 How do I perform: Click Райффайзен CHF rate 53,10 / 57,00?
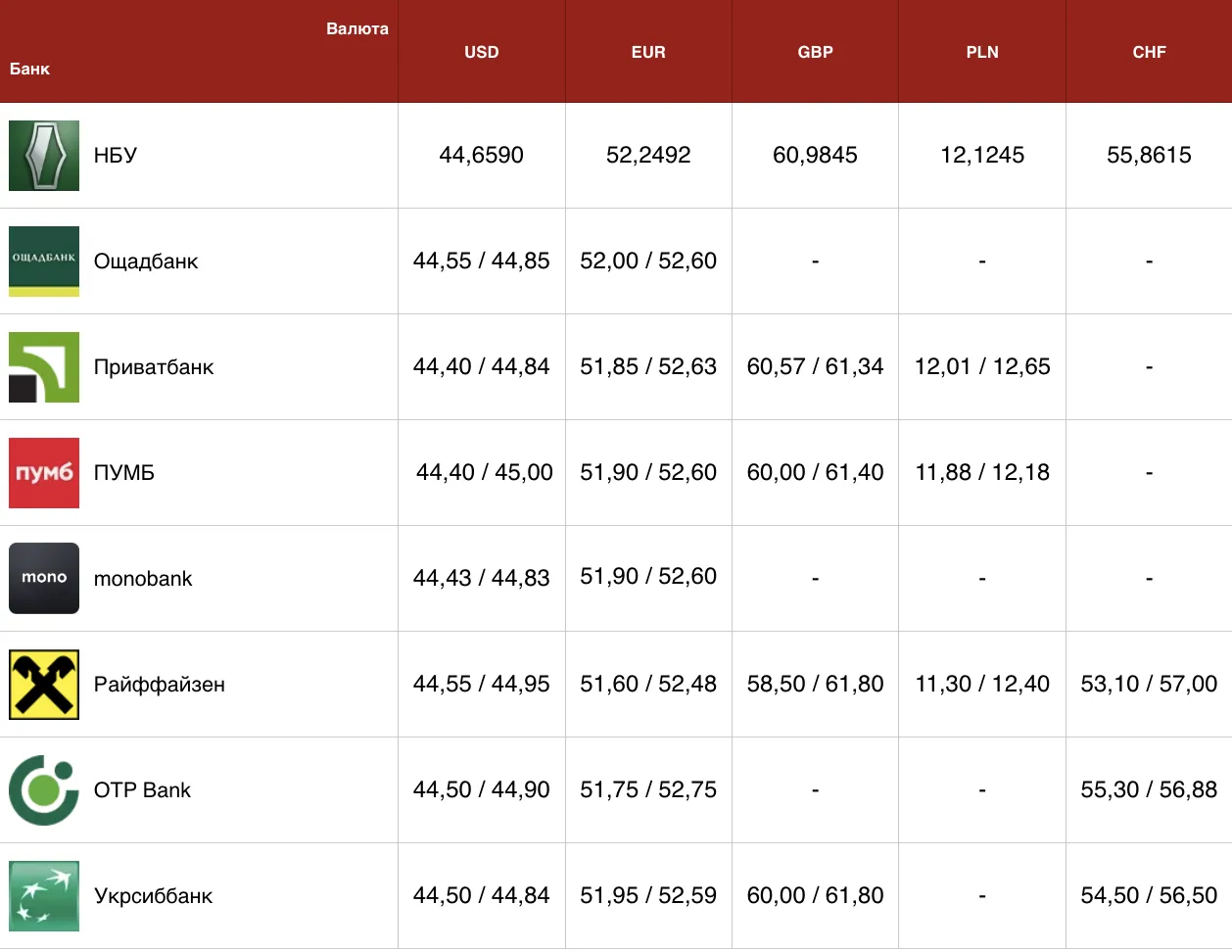[x=1150, y=684]
